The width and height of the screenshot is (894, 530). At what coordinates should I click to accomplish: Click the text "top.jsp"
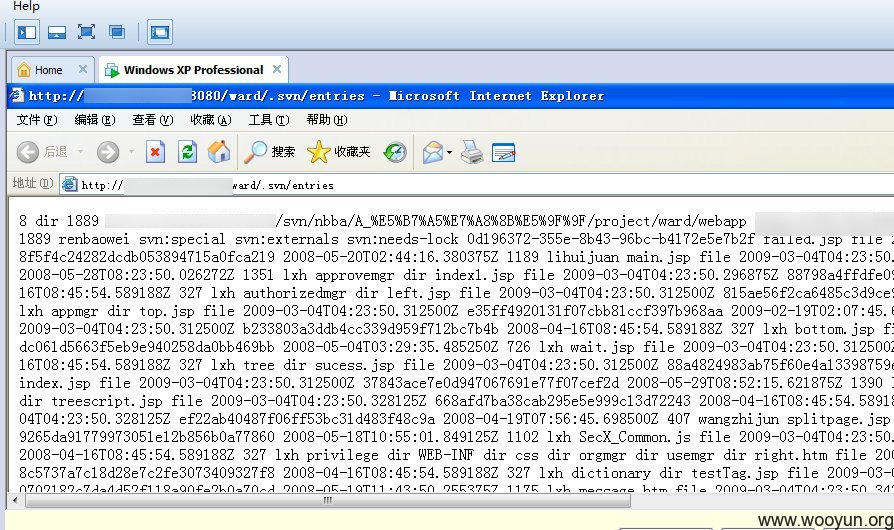click(x=166, y=311)
